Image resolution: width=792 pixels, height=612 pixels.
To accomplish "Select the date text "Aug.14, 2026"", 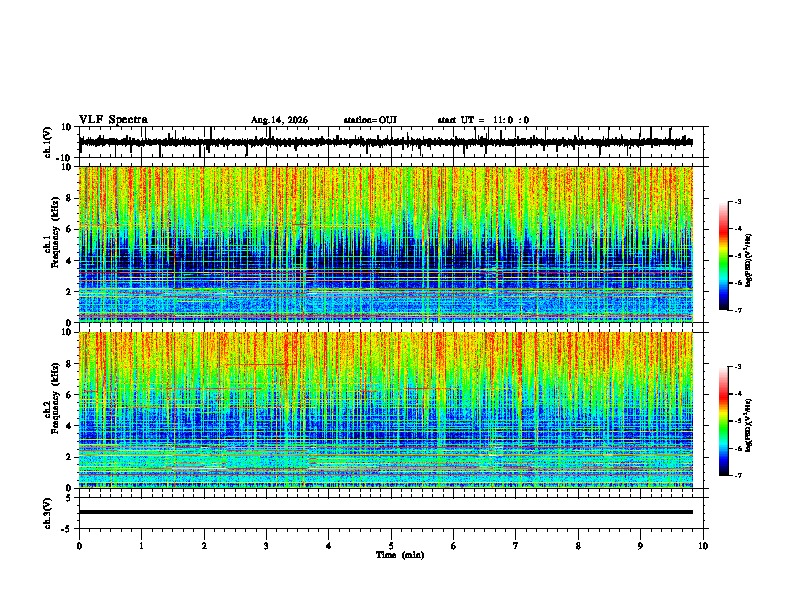I will point(279,120).
